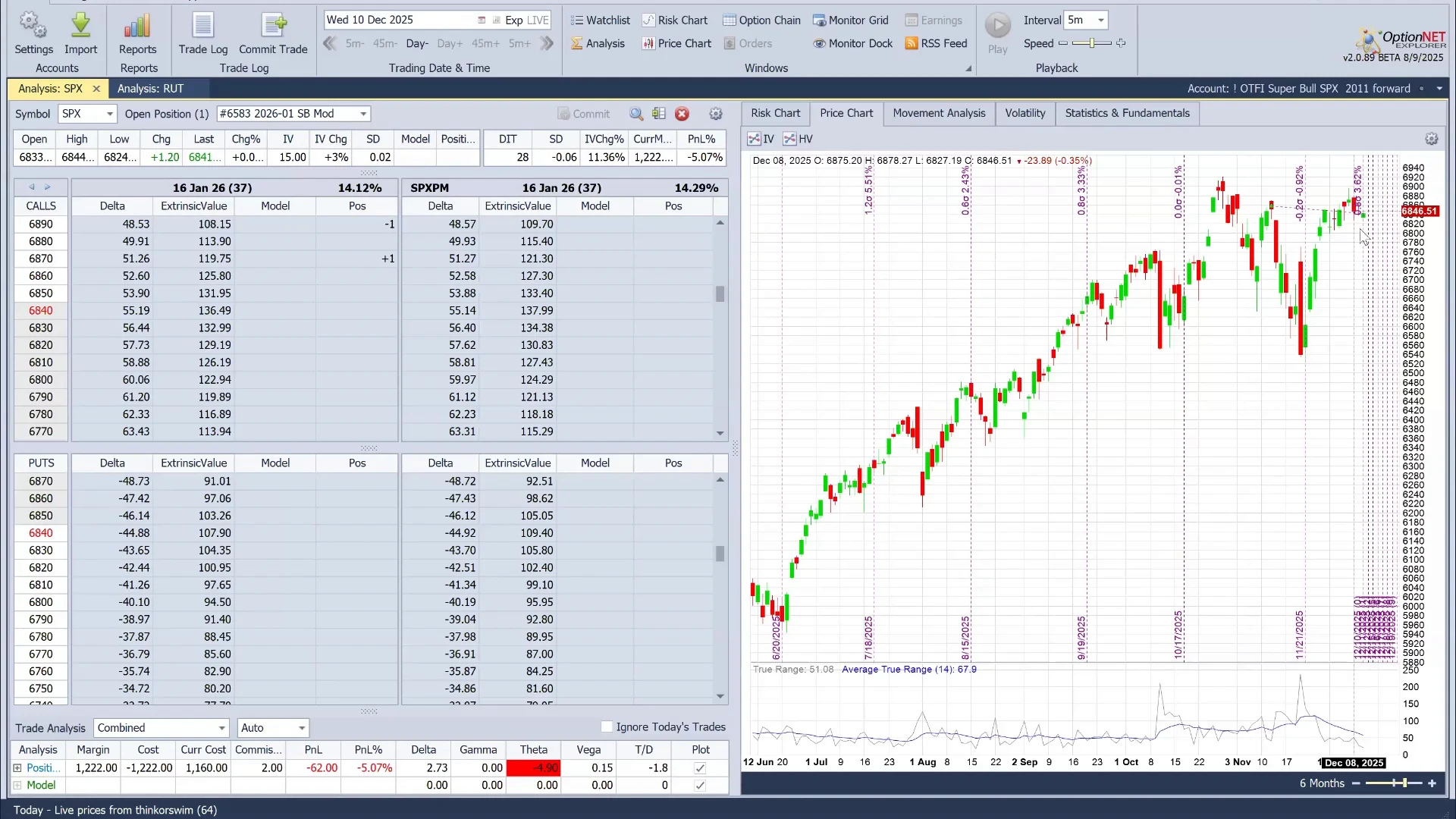Open the analysis panel settings gear
The image size is (1456, 819).
coord(715,114)
